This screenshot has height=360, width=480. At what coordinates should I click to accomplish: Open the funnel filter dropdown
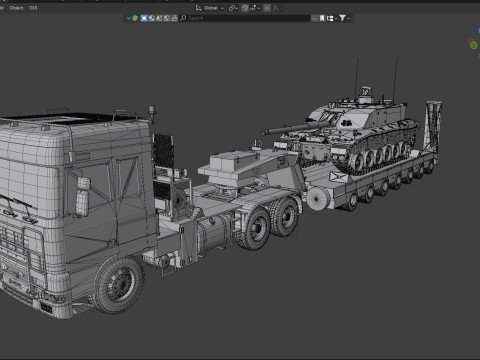tap(344, 18)
